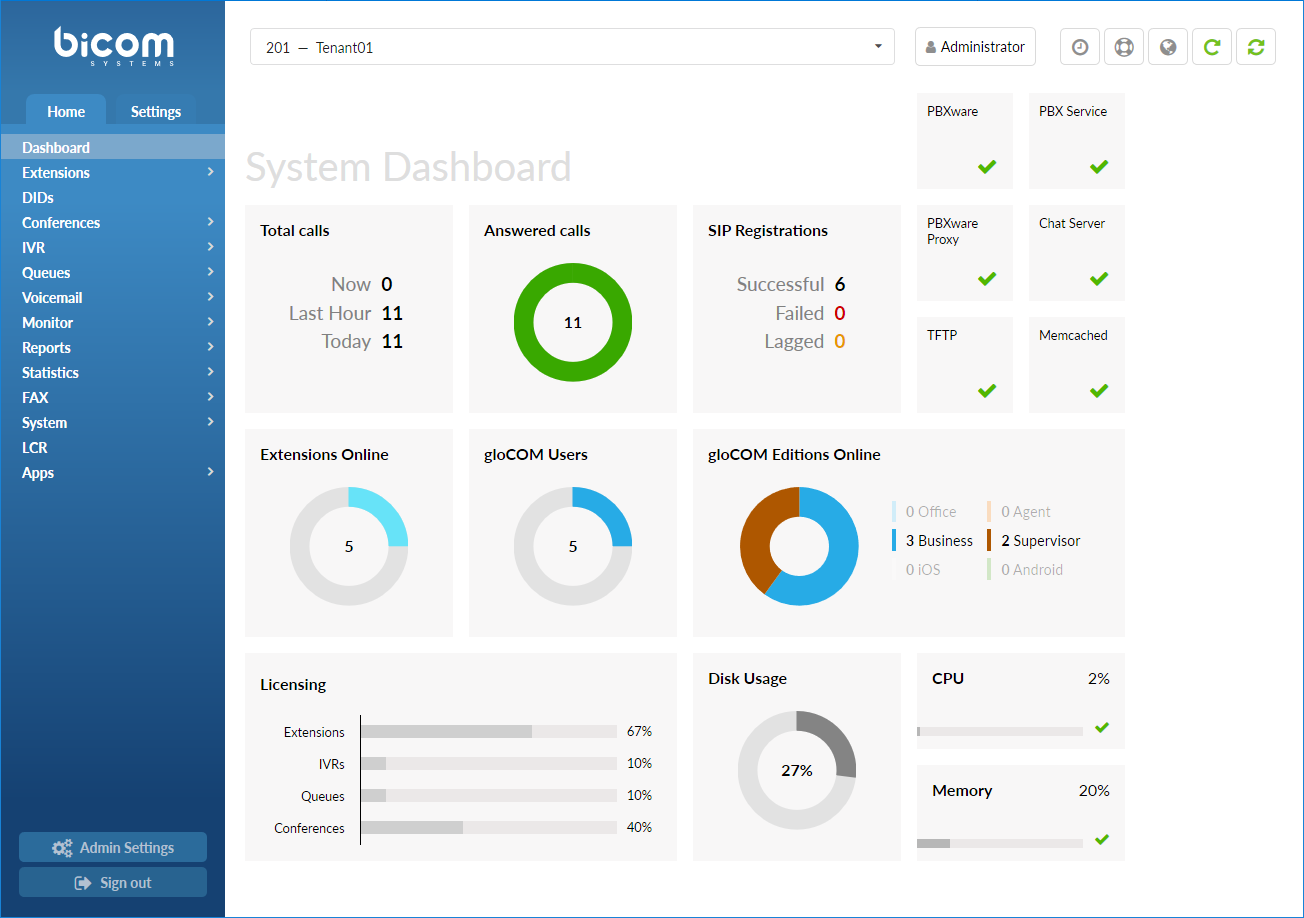Click the Memory usage bar
The height and width of the screenshot is (918, 1304).
(x=1000, y=844)
